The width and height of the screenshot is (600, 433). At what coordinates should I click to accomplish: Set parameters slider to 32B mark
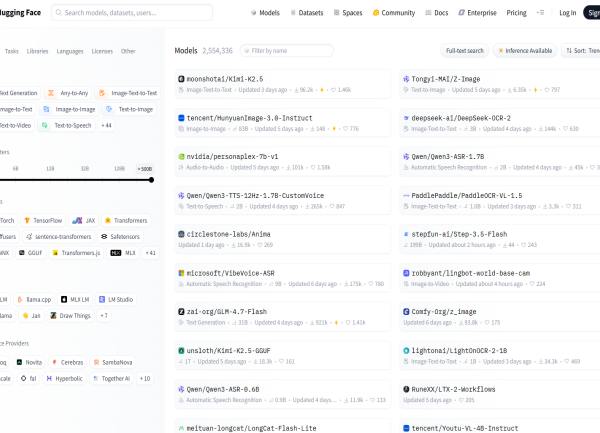[85, 169]
